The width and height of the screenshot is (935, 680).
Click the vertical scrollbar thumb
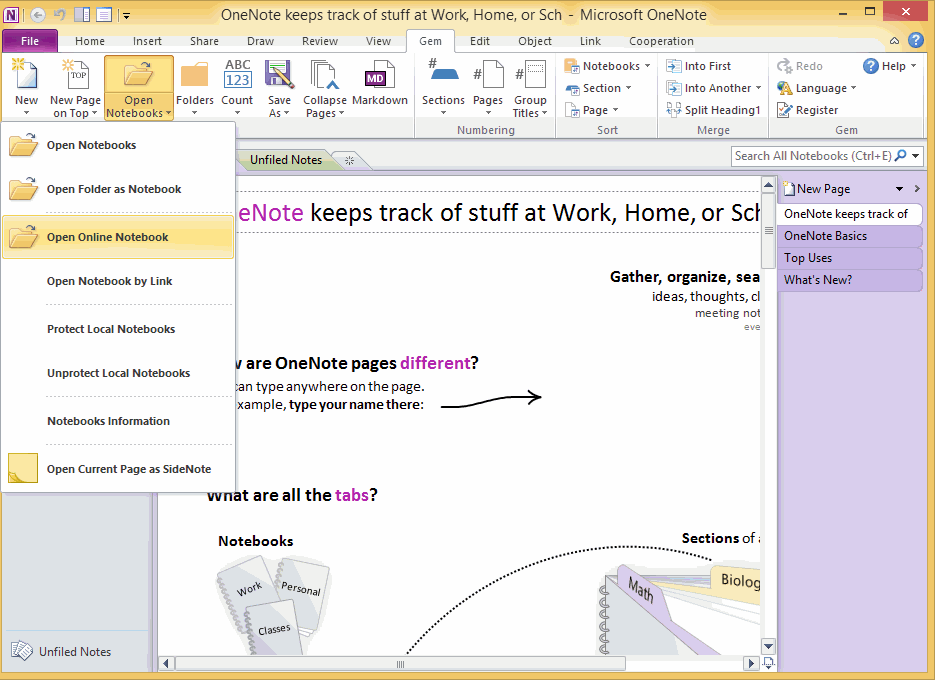point(769,230)
